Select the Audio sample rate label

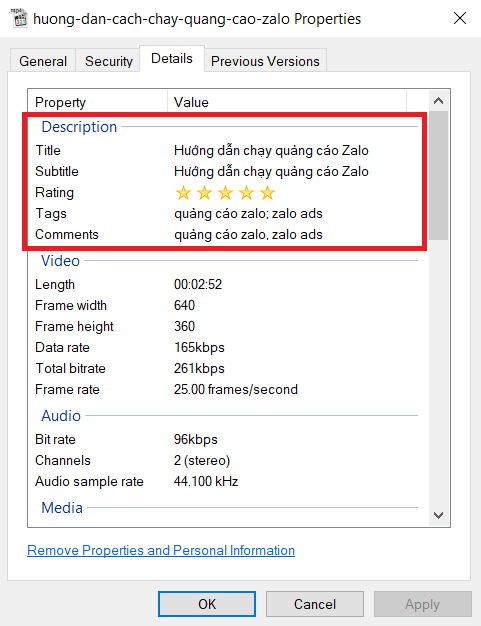click(89, 481)
